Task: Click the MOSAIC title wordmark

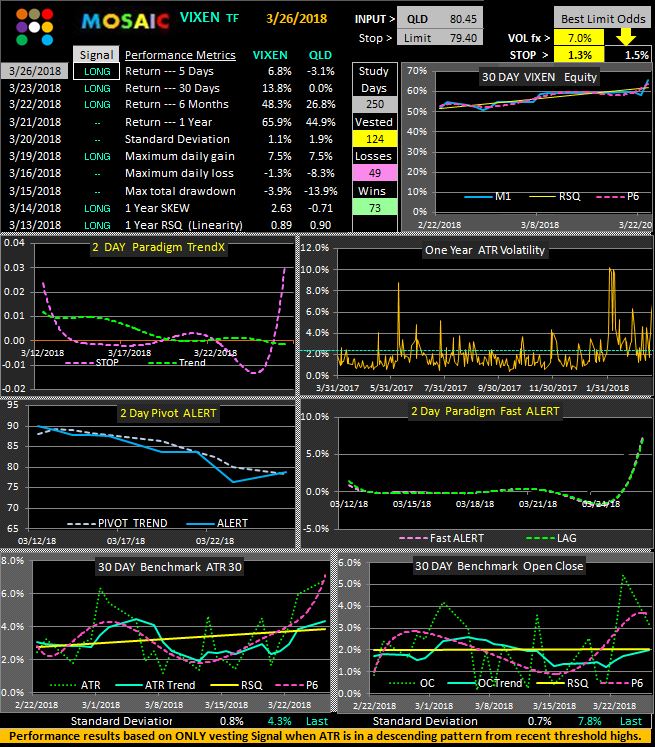Action: 126,21
